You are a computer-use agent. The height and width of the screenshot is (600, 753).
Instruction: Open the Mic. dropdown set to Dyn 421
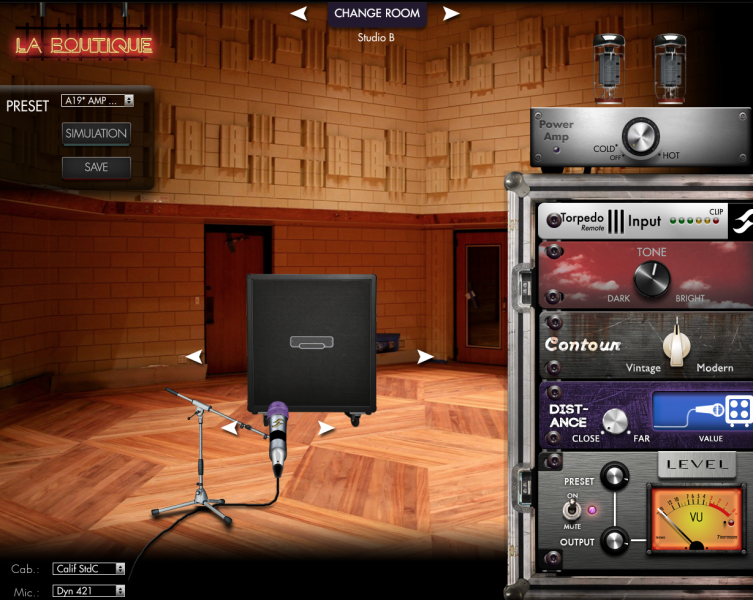point(88,591)
